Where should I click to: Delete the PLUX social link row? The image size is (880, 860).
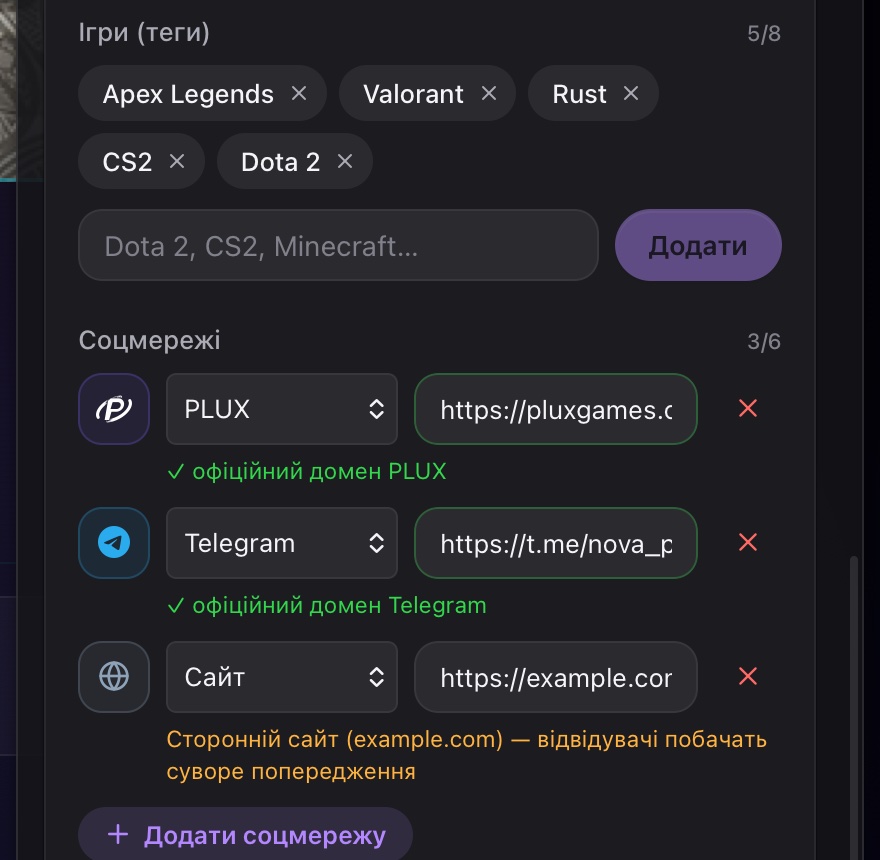tap(748, 409)
